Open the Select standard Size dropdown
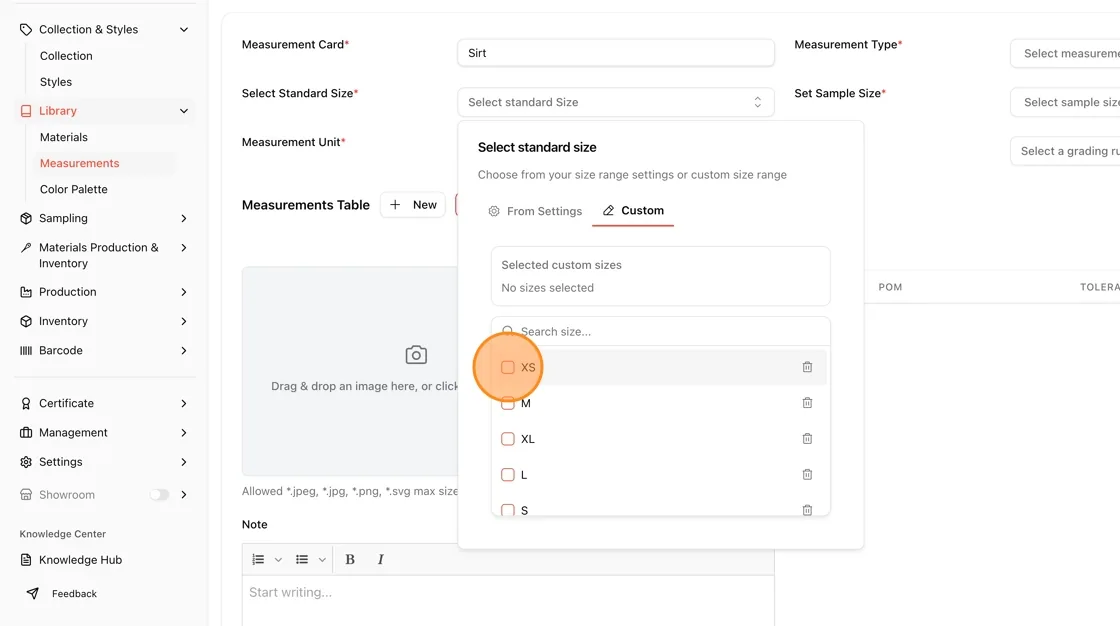Screen dimensions: 1120x626 click(616, 102)
